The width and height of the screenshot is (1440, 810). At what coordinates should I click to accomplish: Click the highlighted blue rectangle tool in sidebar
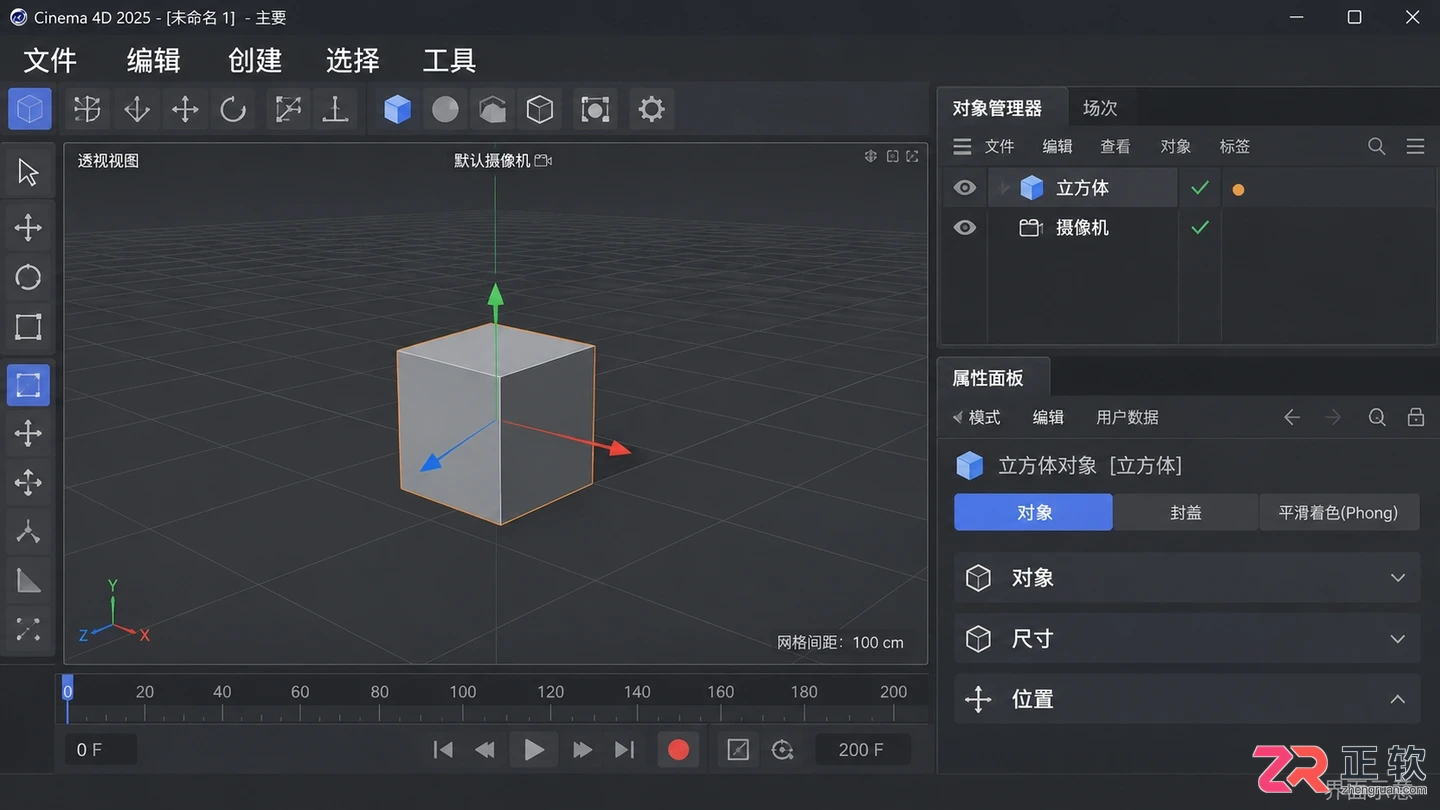click(28, 385)
